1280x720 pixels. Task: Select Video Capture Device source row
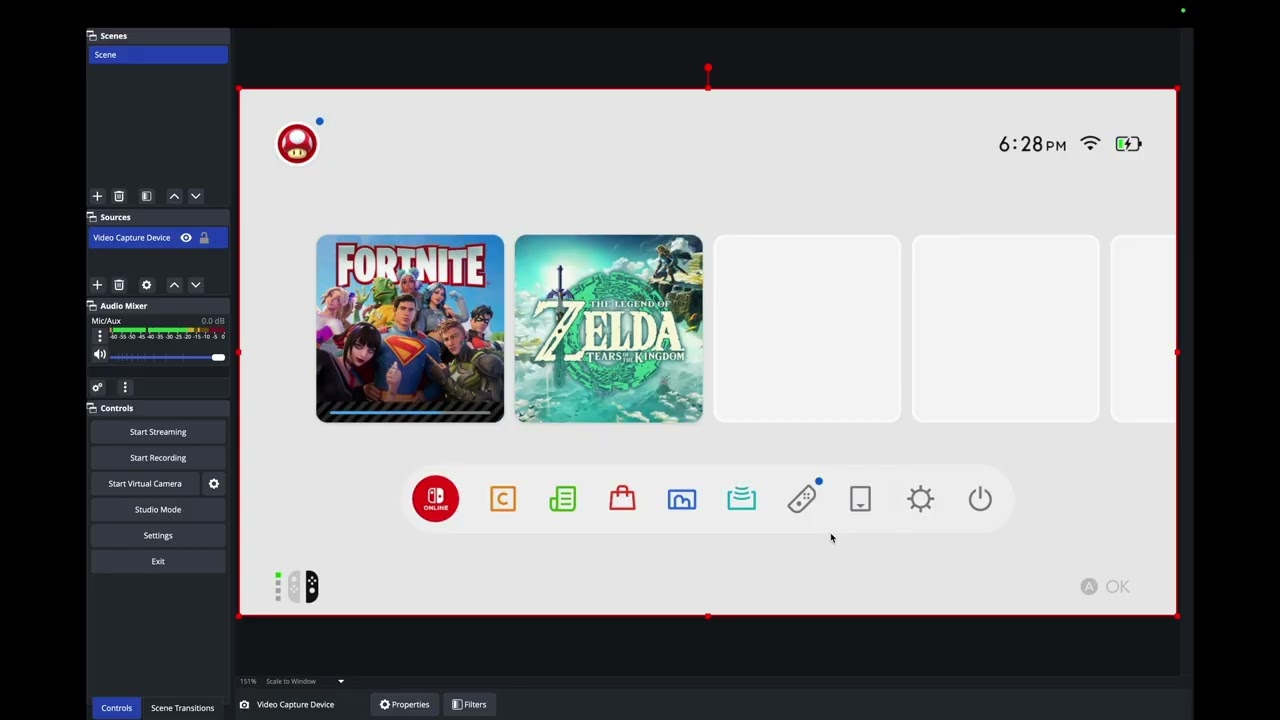pyautogui.click(x=158, y=238)
